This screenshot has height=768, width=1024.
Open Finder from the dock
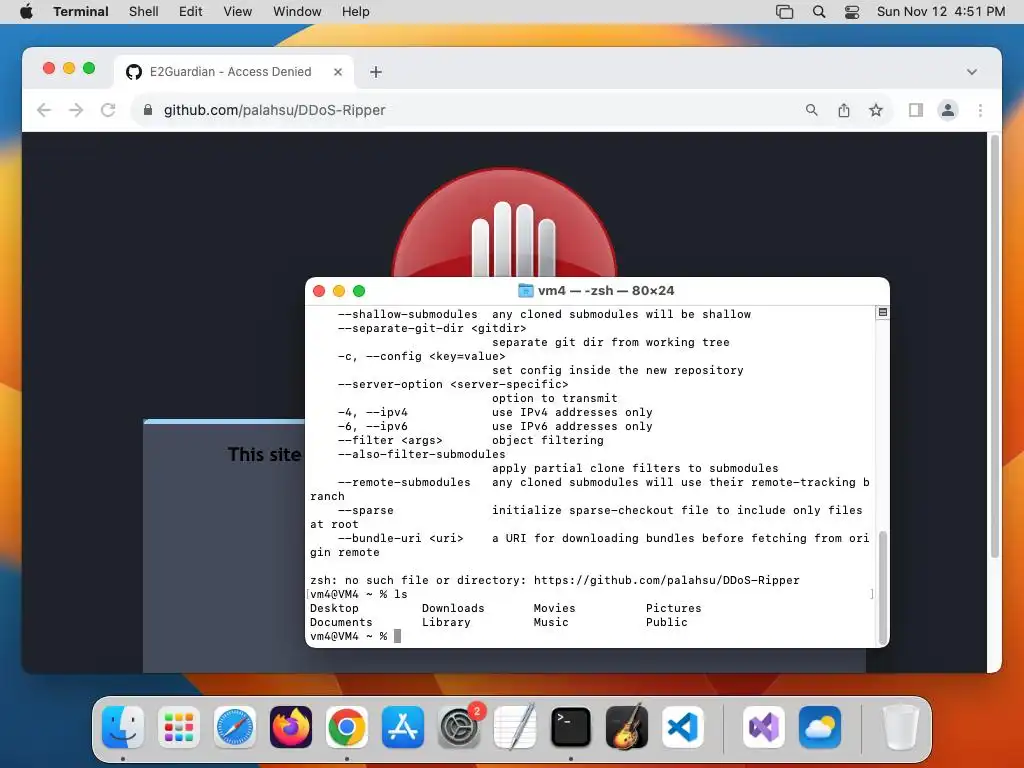point(123,727)
